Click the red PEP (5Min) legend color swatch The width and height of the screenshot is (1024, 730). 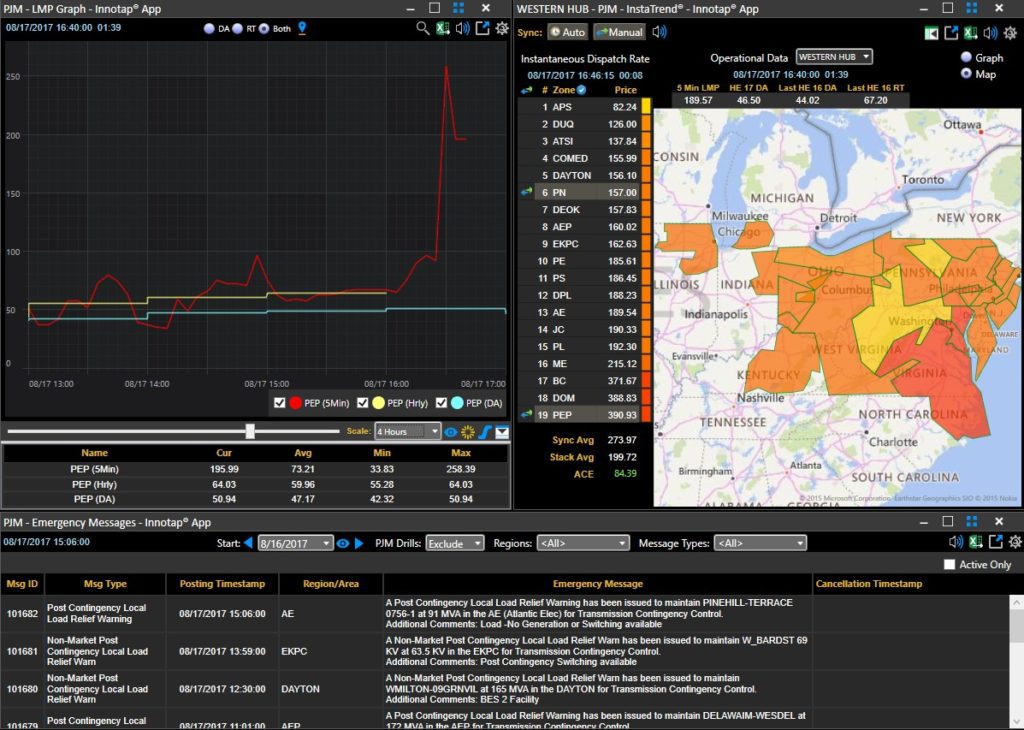coord(296,403)
